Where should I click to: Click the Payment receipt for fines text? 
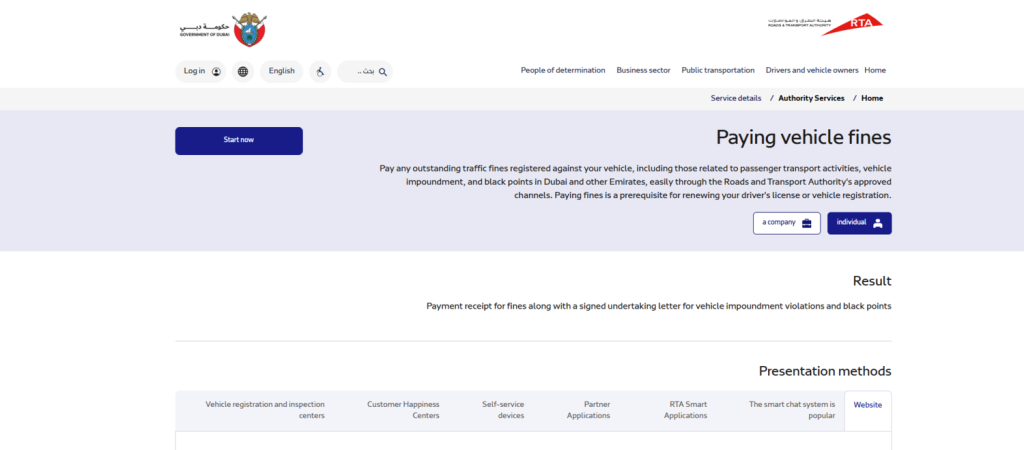click(659, 306)
